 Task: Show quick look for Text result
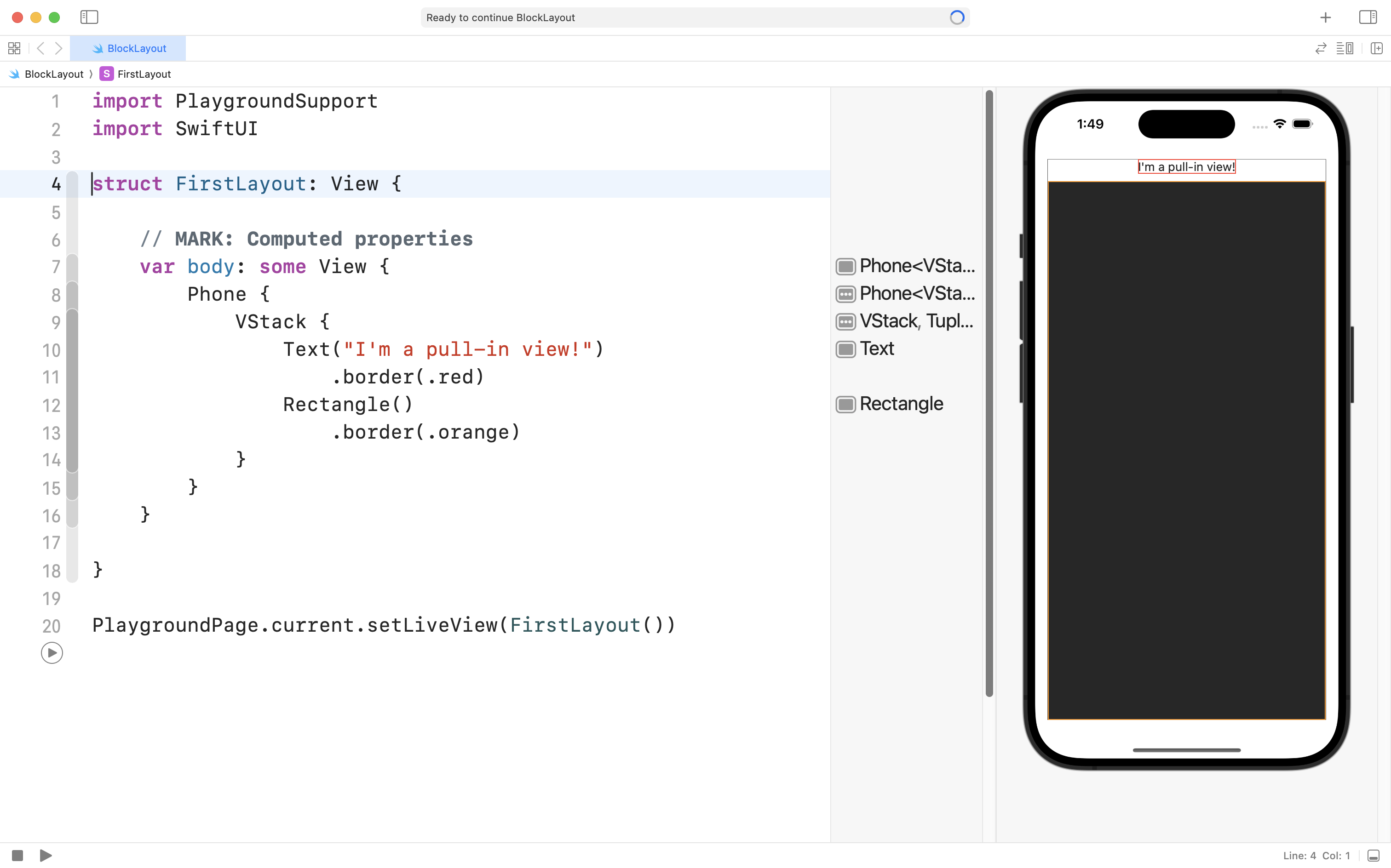(845, 349)
